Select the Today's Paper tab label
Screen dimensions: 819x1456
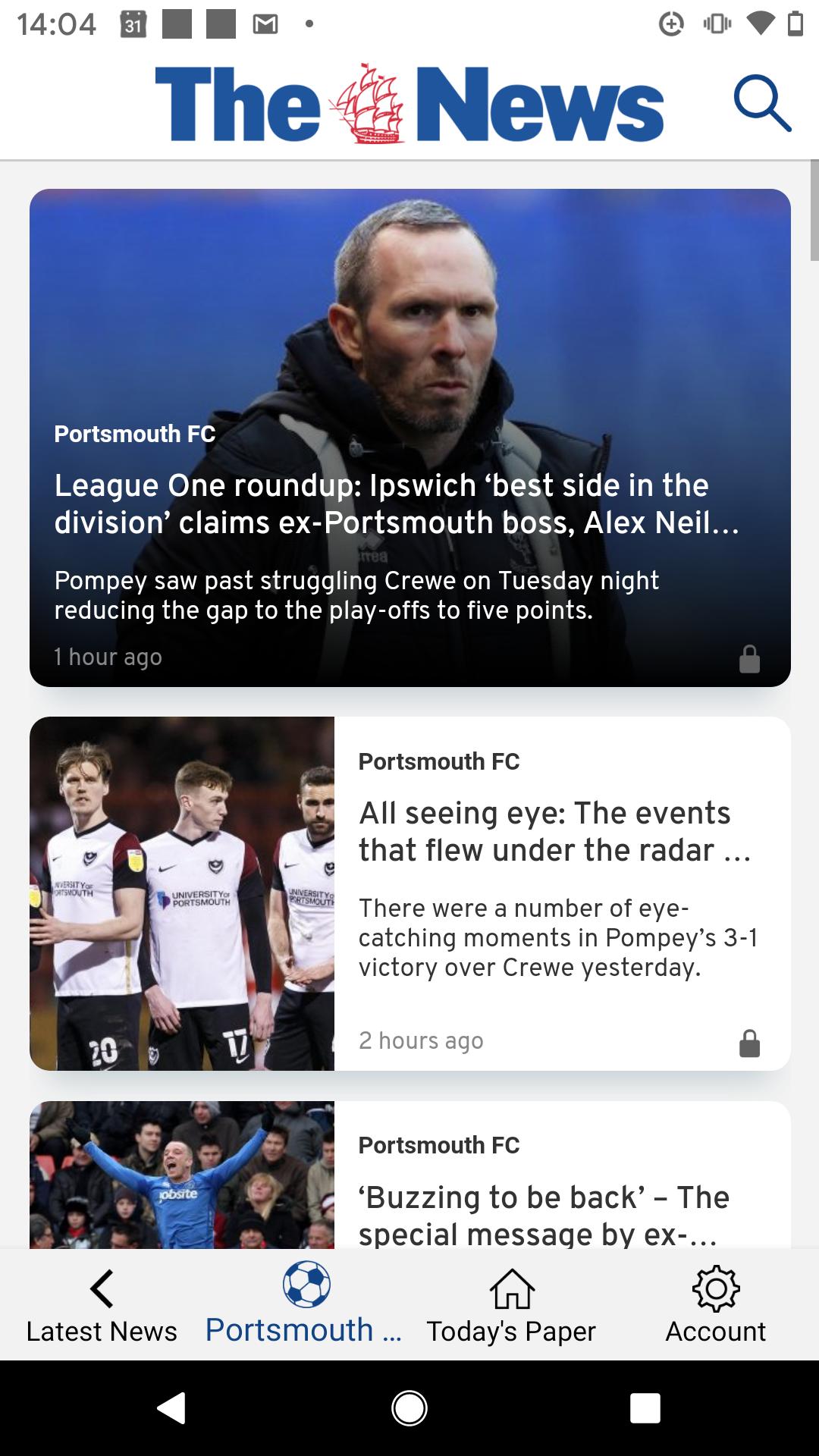(x=511, y=1332)
